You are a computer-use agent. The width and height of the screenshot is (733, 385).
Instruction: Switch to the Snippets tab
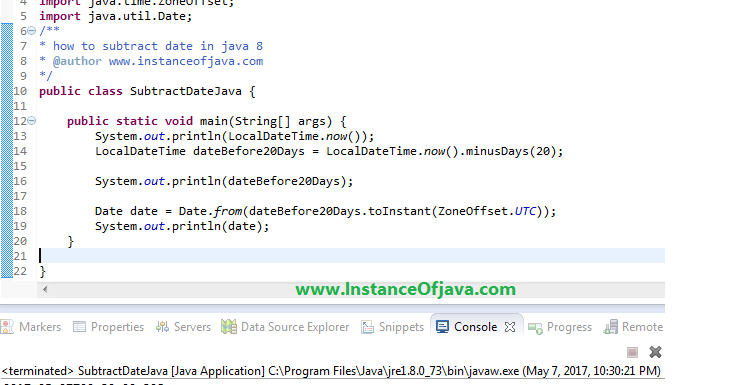393,327
